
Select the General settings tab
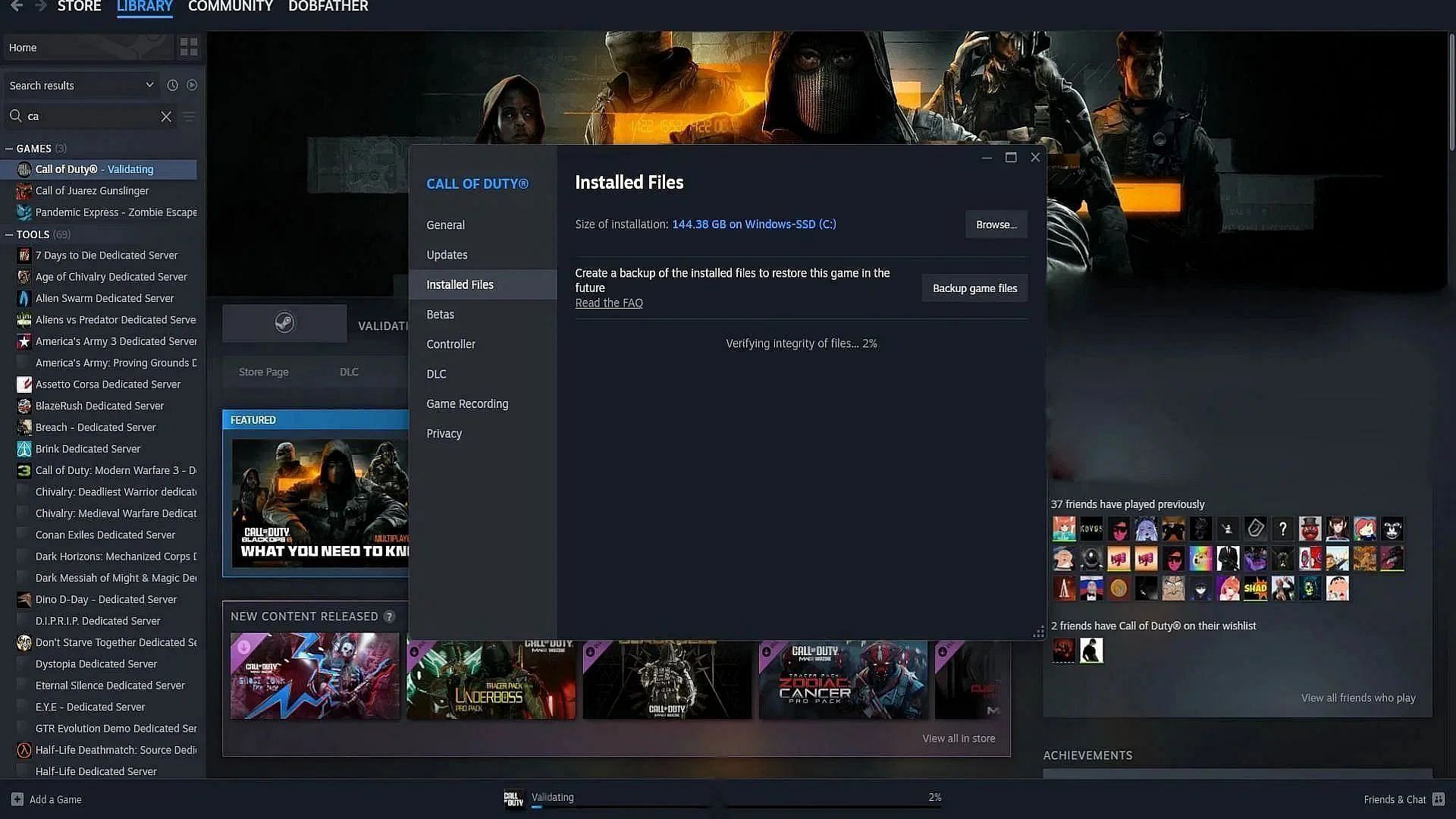click(x=445, y=224)
